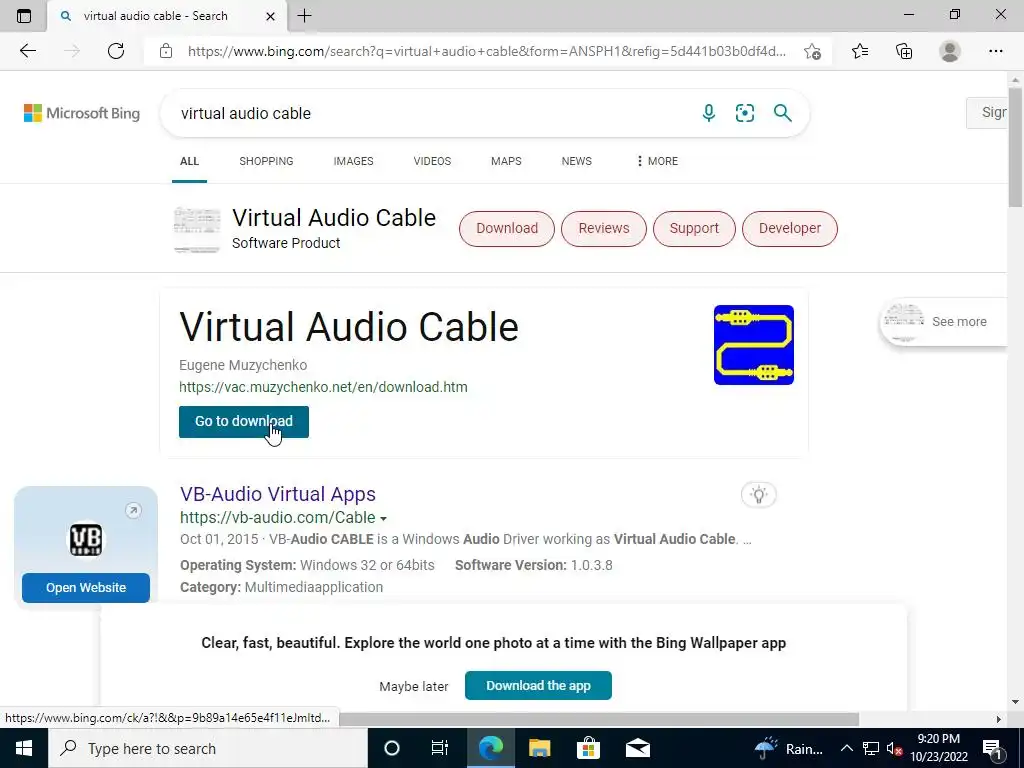The image size is (1024, 768).
Task: Add page to favorites star icon
Action: coord(812,51)
